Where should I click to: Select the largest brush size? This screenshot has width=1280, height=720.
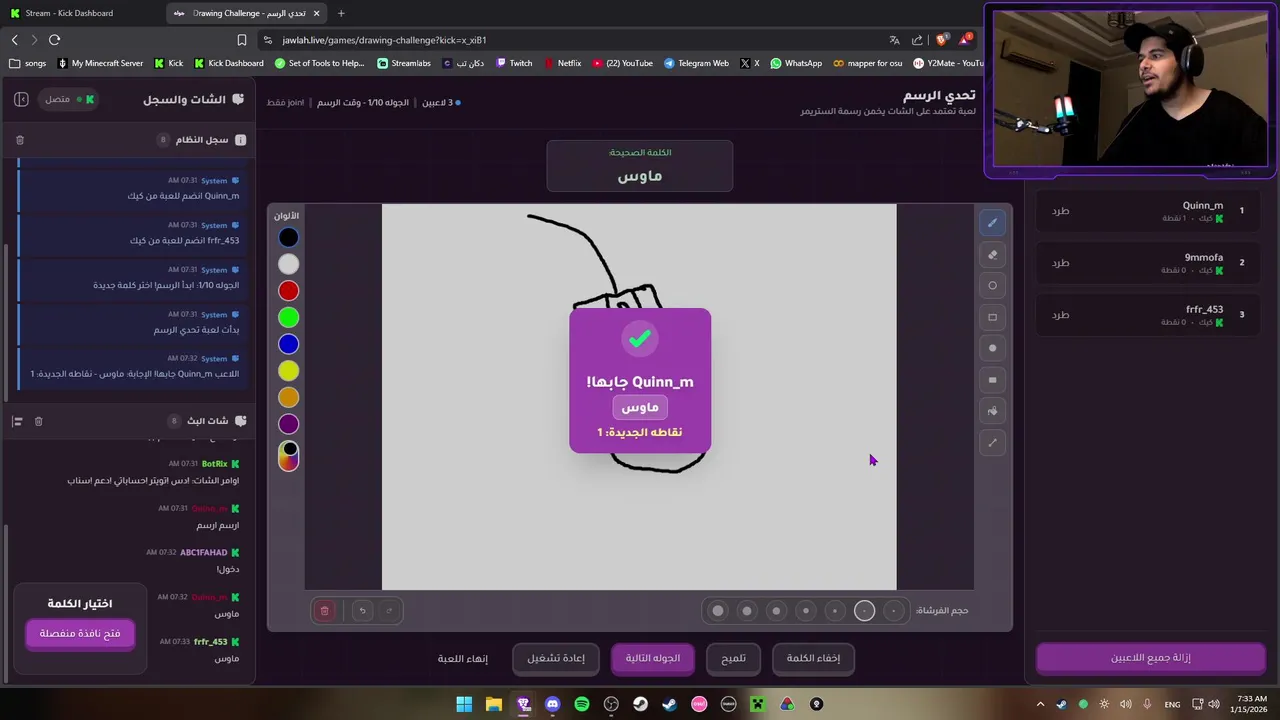coord(718,610)
